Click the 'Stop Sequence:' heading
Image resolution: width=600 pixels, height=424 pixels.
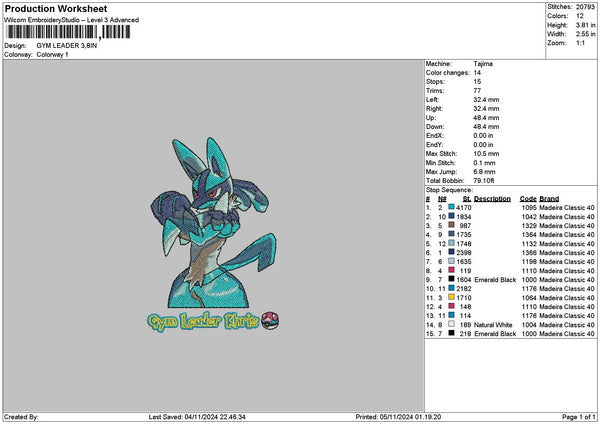[449, 190]
